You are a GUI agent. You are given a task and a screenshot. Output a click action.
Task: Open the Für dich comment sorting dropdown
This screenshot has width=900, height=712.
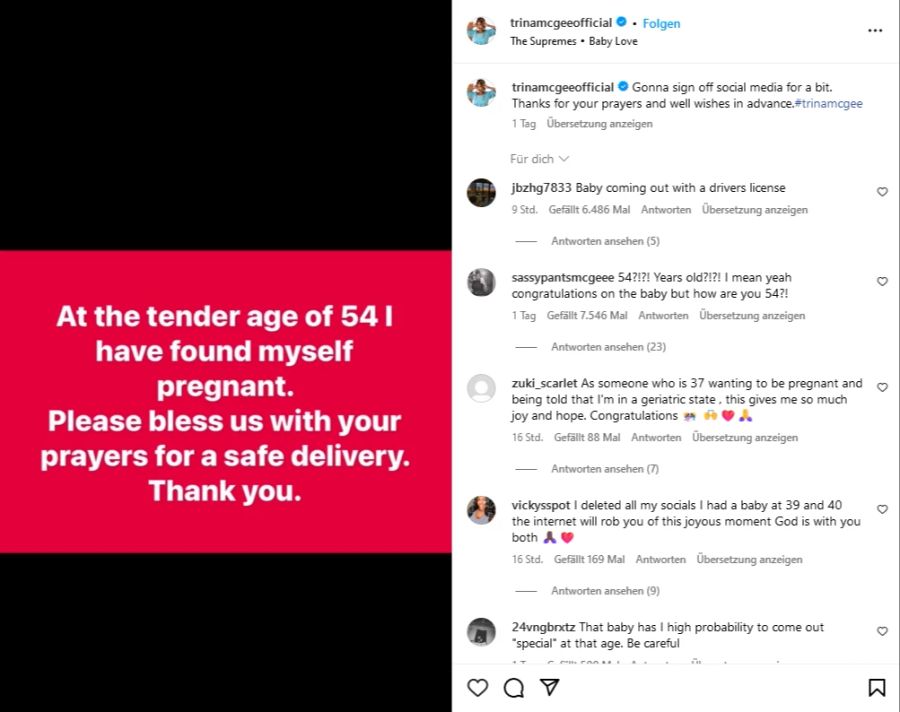point(539,159)
